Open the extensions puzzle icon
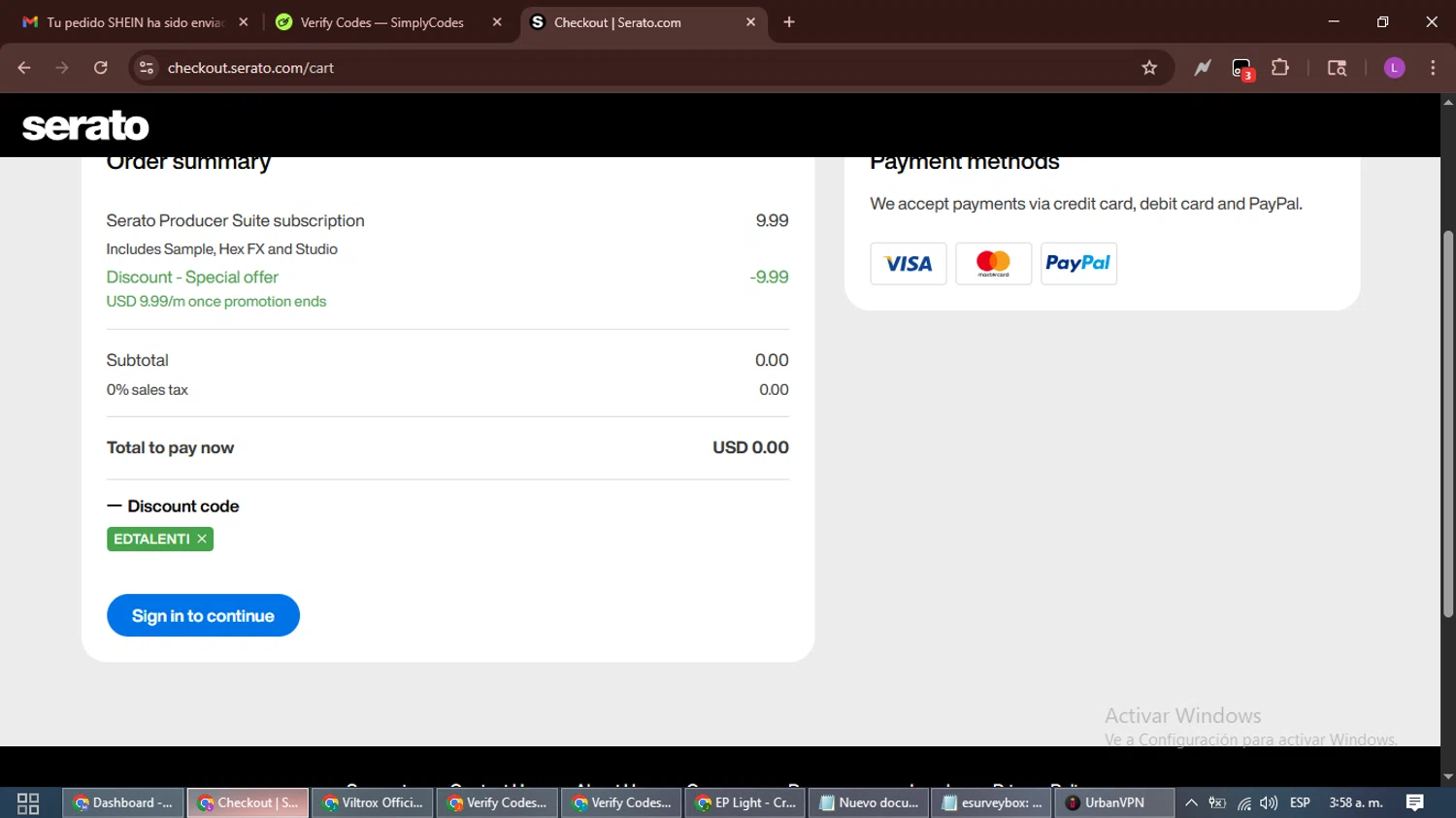Viewport: 1456px width, 818px height. pos(1280,68)
